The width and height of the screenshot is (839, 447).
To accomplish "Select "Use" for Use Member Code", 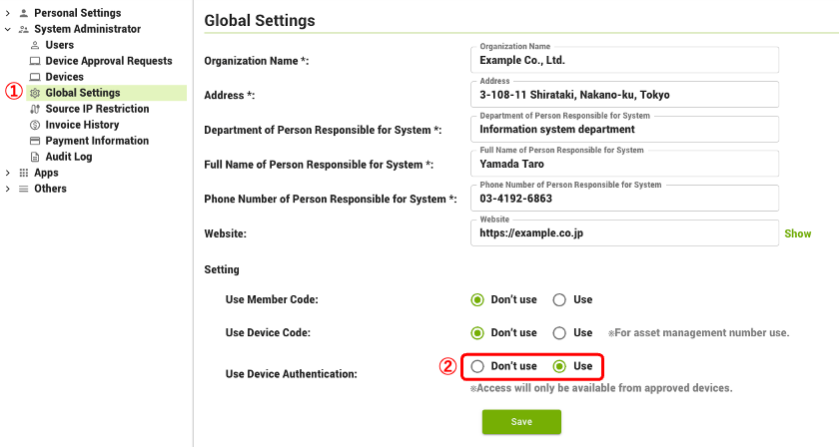I will click(x=560, y=300).
